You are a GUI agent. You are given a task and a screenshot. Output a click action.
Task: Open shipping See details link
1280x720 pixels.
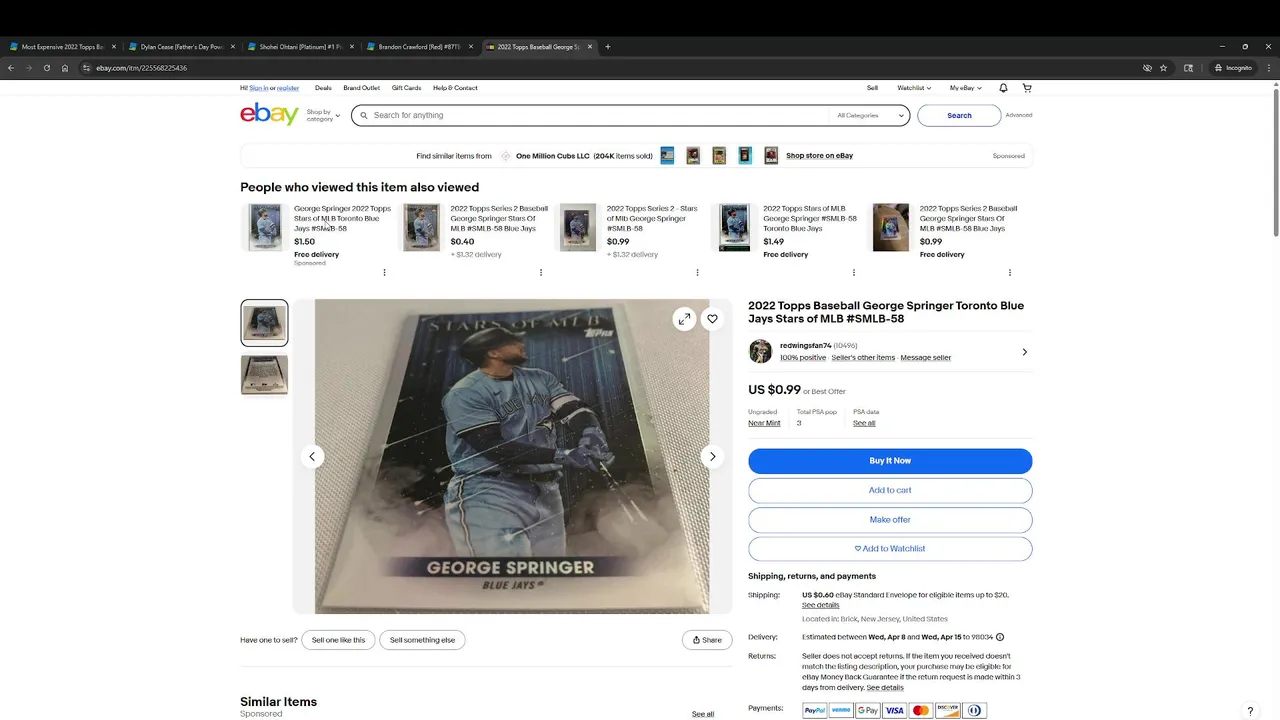(820, 605)
